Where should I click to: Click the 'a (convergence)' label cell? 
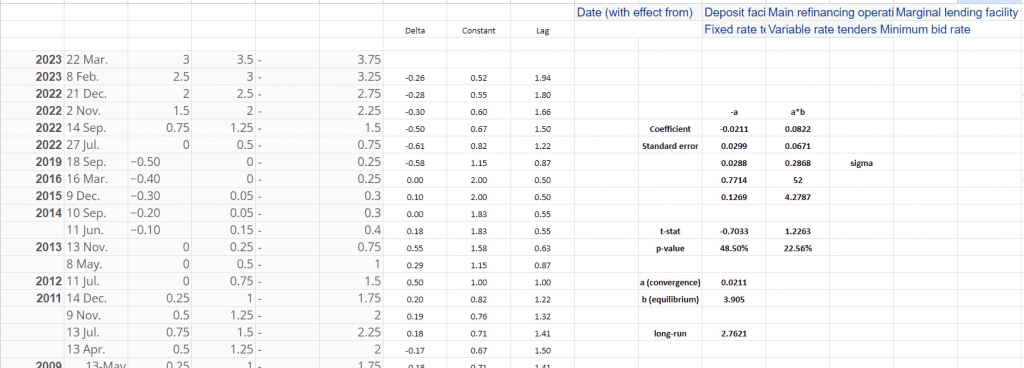point(669,282)
